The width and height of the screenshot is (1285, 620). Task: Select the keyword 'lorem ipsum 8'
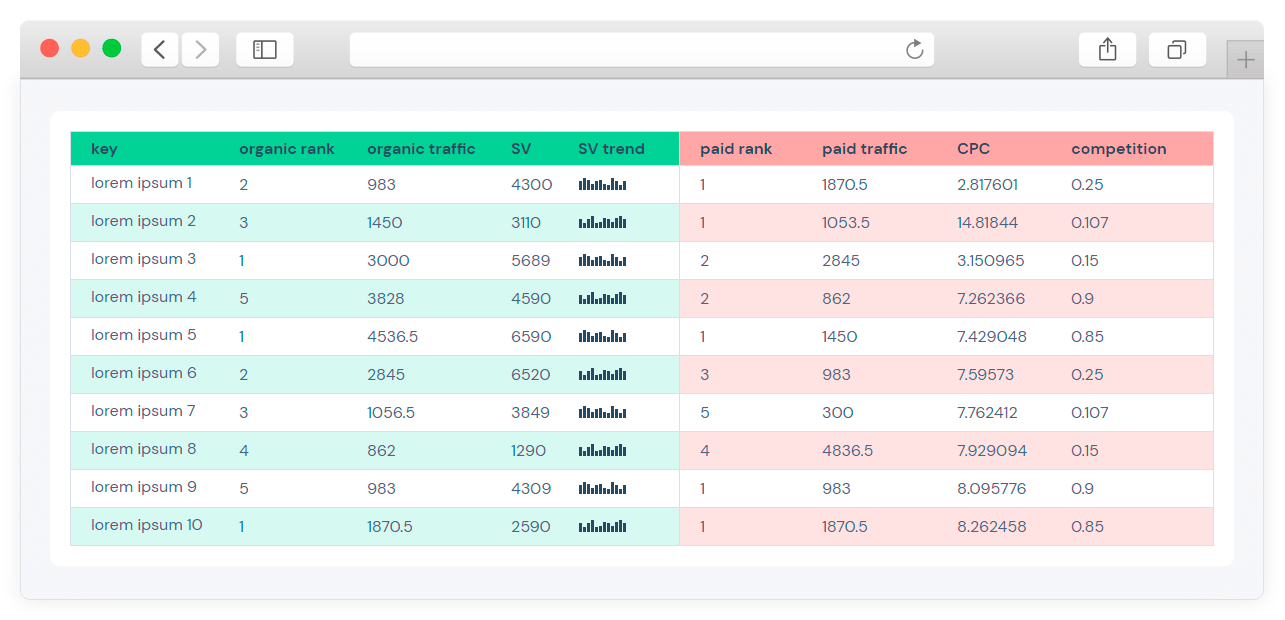pyautogui.click(x=143, y=449)
